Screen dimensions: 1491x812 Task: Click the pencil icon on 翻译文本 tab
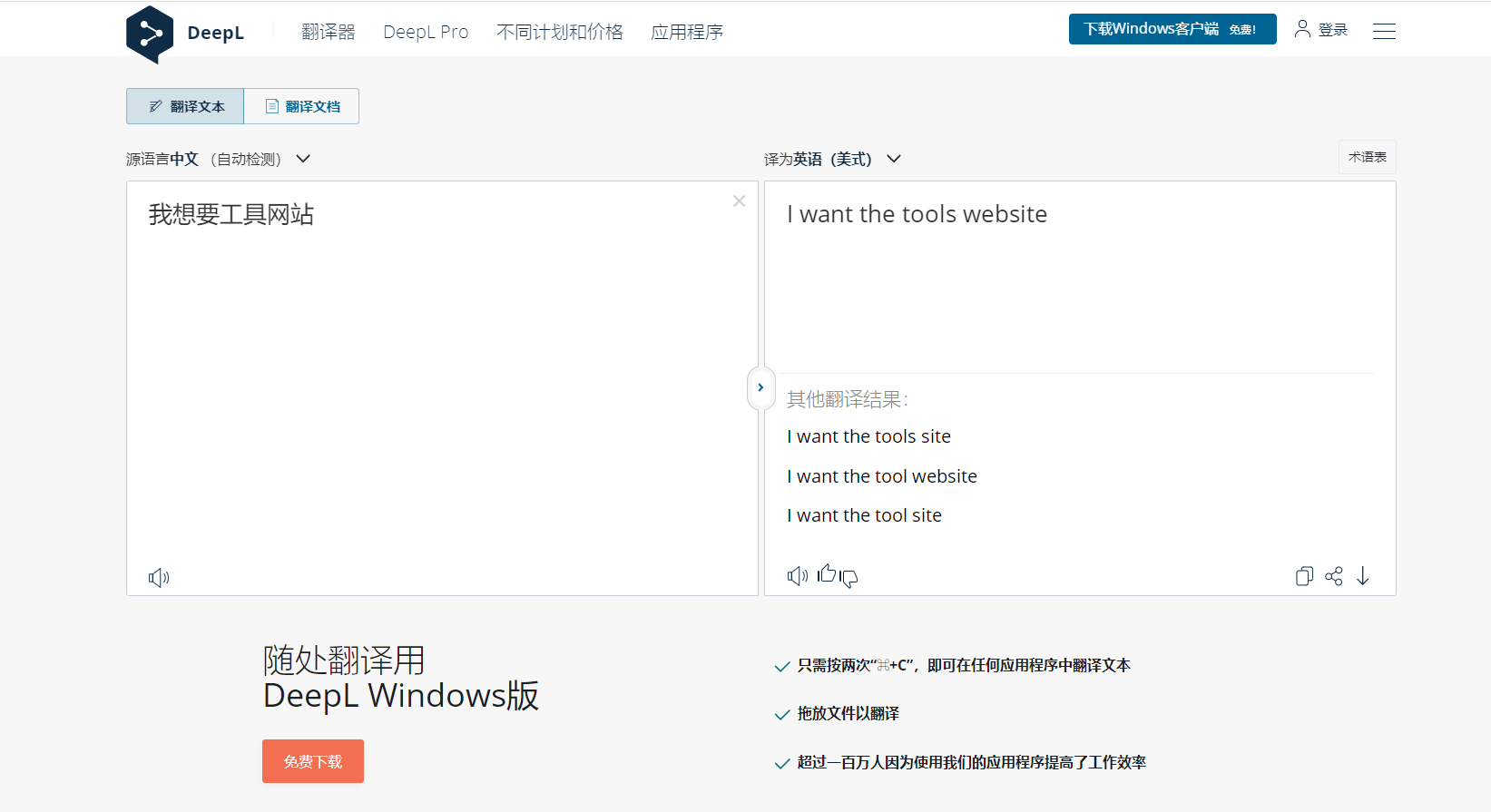pyautogui.click(x=155, y=106)
